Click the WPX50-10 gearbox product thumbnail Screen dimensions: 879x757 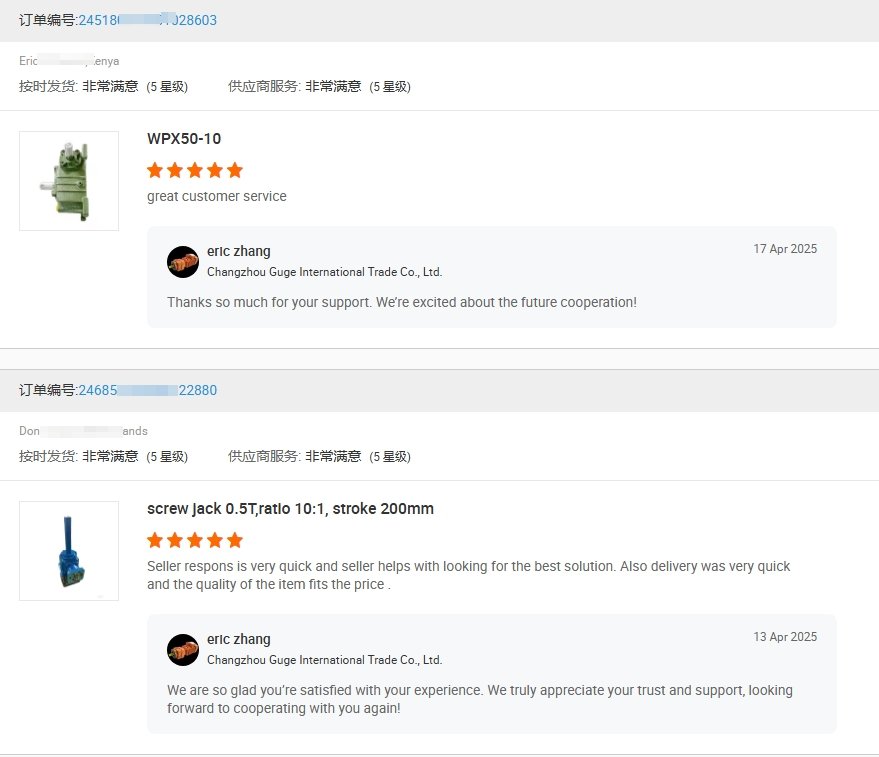pos(69,181)
